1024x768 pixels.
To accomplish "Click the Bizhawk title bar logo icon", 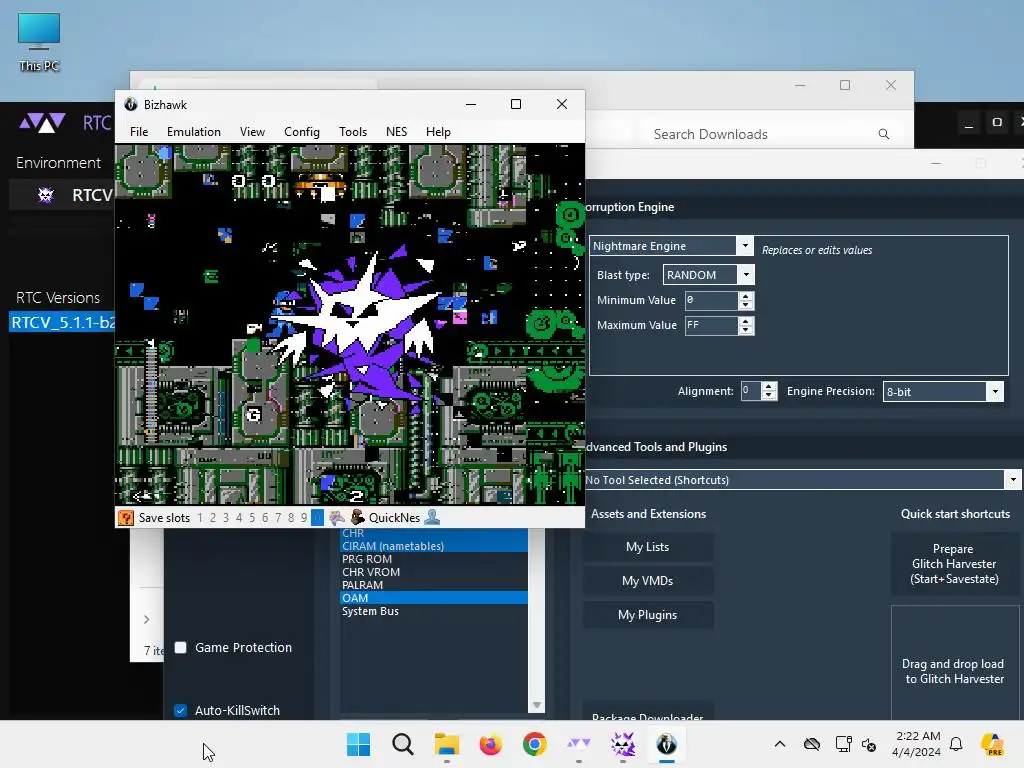I will [x=131, y=104].
